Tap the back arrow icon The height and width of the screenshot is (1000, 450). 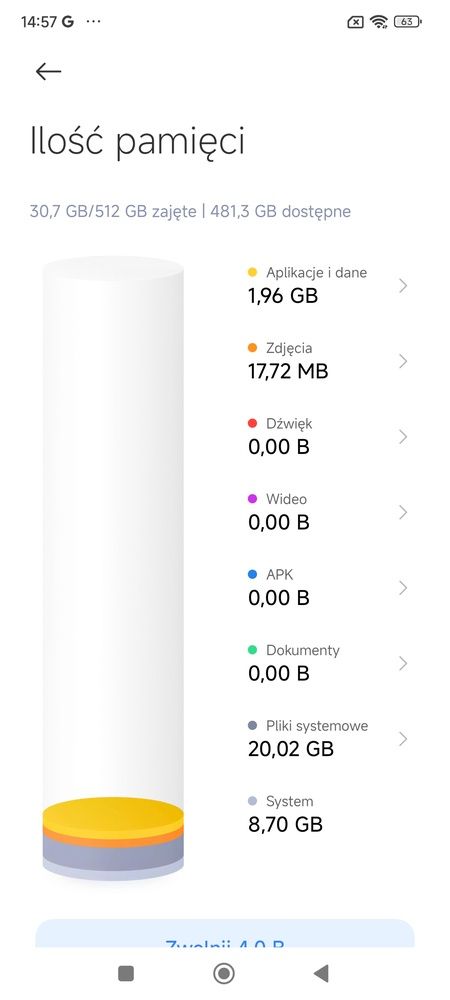[48, 72]
